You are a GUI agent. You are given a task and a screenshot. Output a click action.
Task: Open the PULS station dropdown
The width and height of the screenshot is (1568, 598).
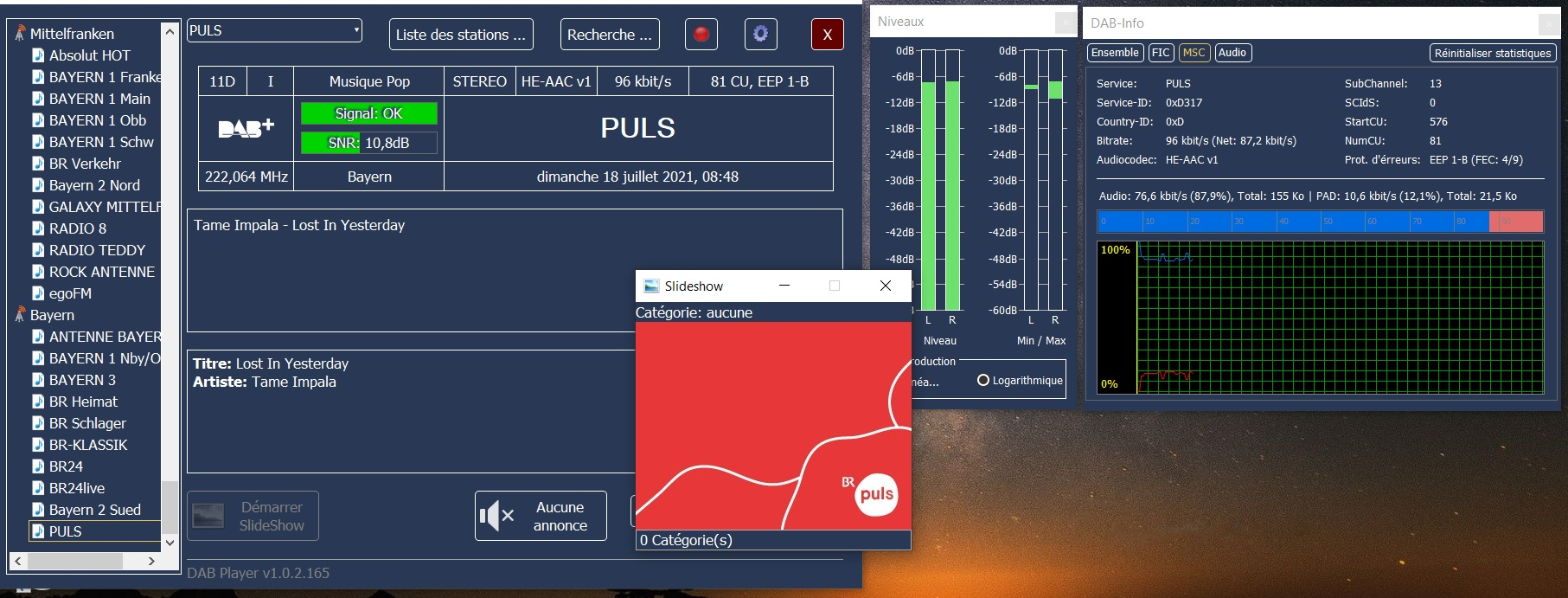[275, 30]
